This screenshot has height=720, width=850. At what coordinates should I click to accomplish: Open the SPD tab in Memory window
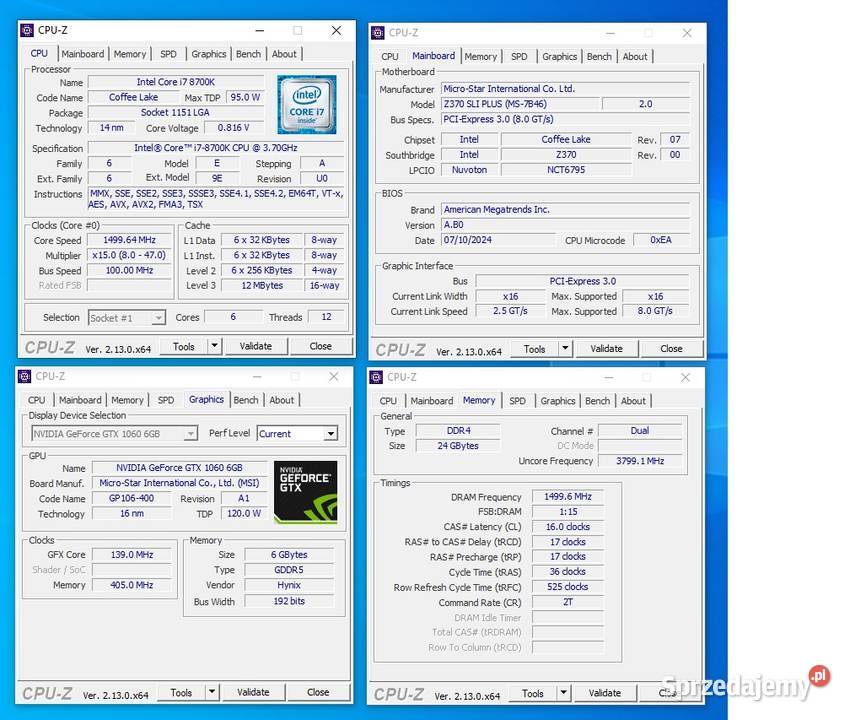[517, 400]
